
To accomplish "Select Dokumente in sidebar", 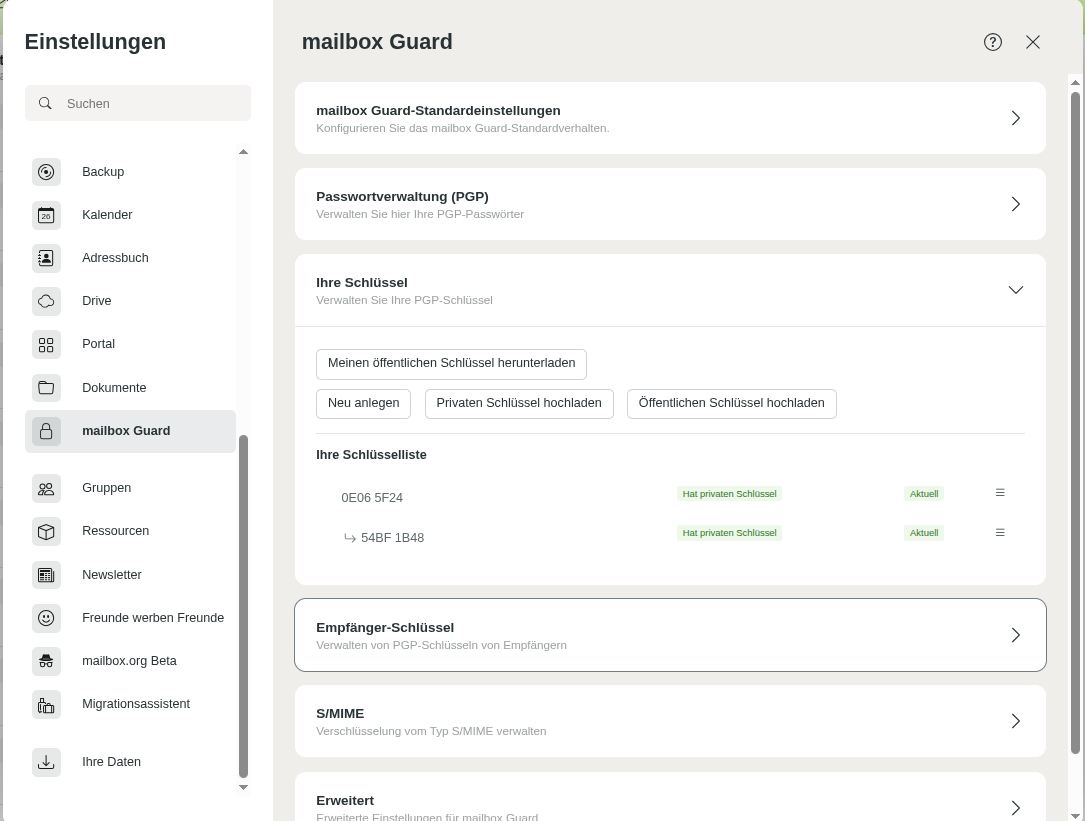I will tap(130, 388).
